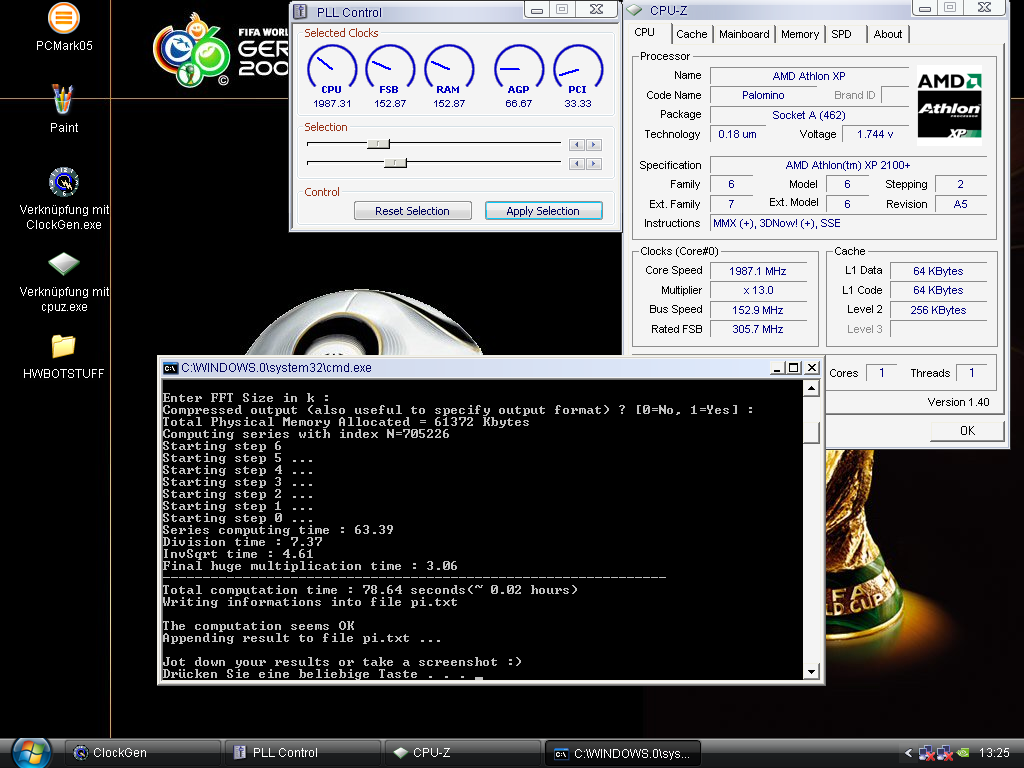
Task: Click the taskbar clock showing 13:25
Action: tap(994, 753)
